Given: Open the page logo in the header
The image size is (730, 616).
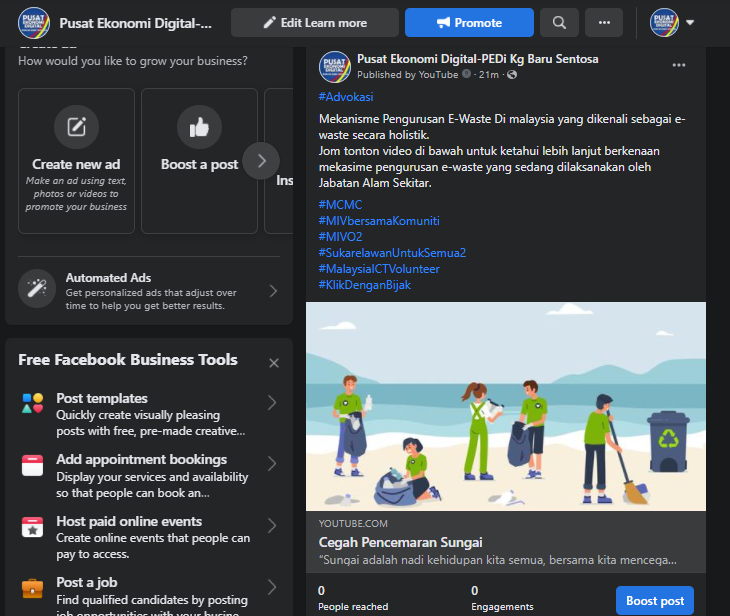Looking at the screenshot, I should tap(34, 23).
